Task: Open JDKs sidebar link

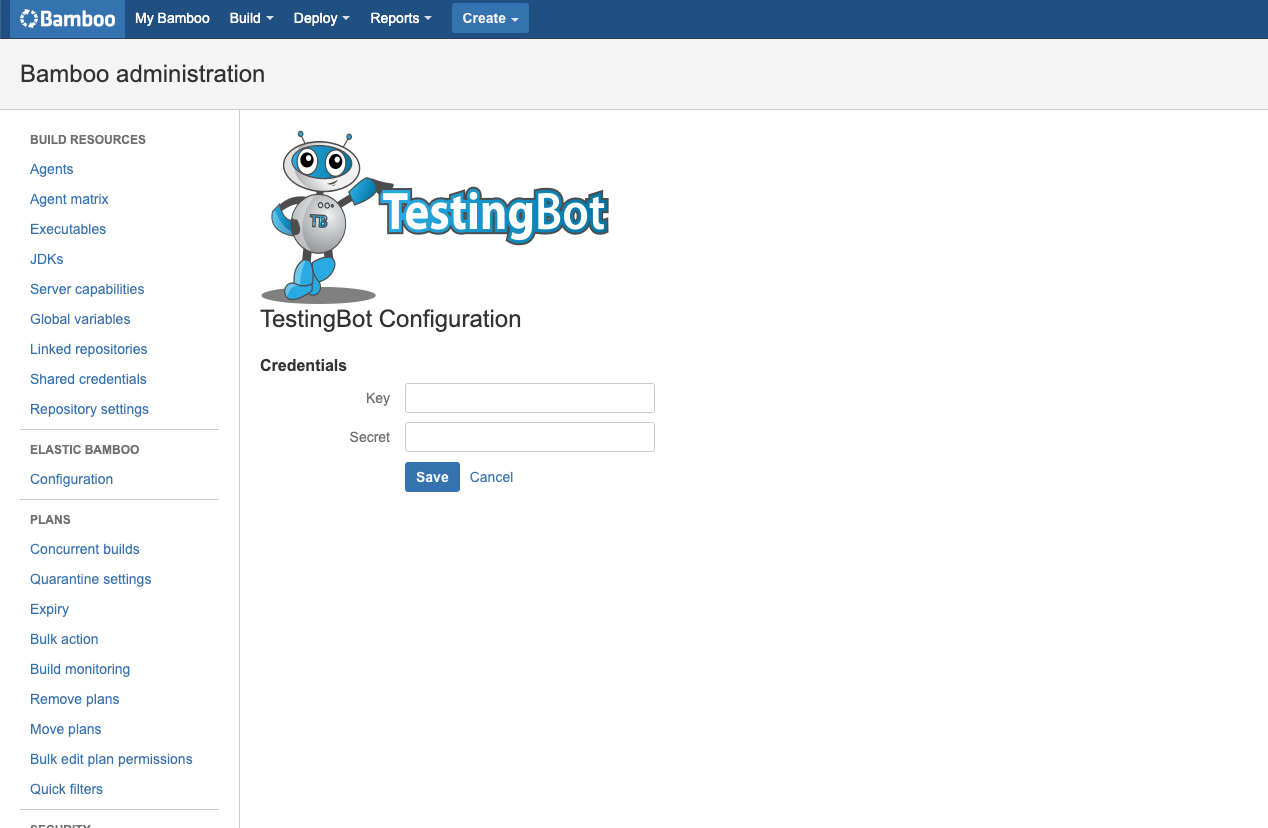Action: click(x=47, y=259)
